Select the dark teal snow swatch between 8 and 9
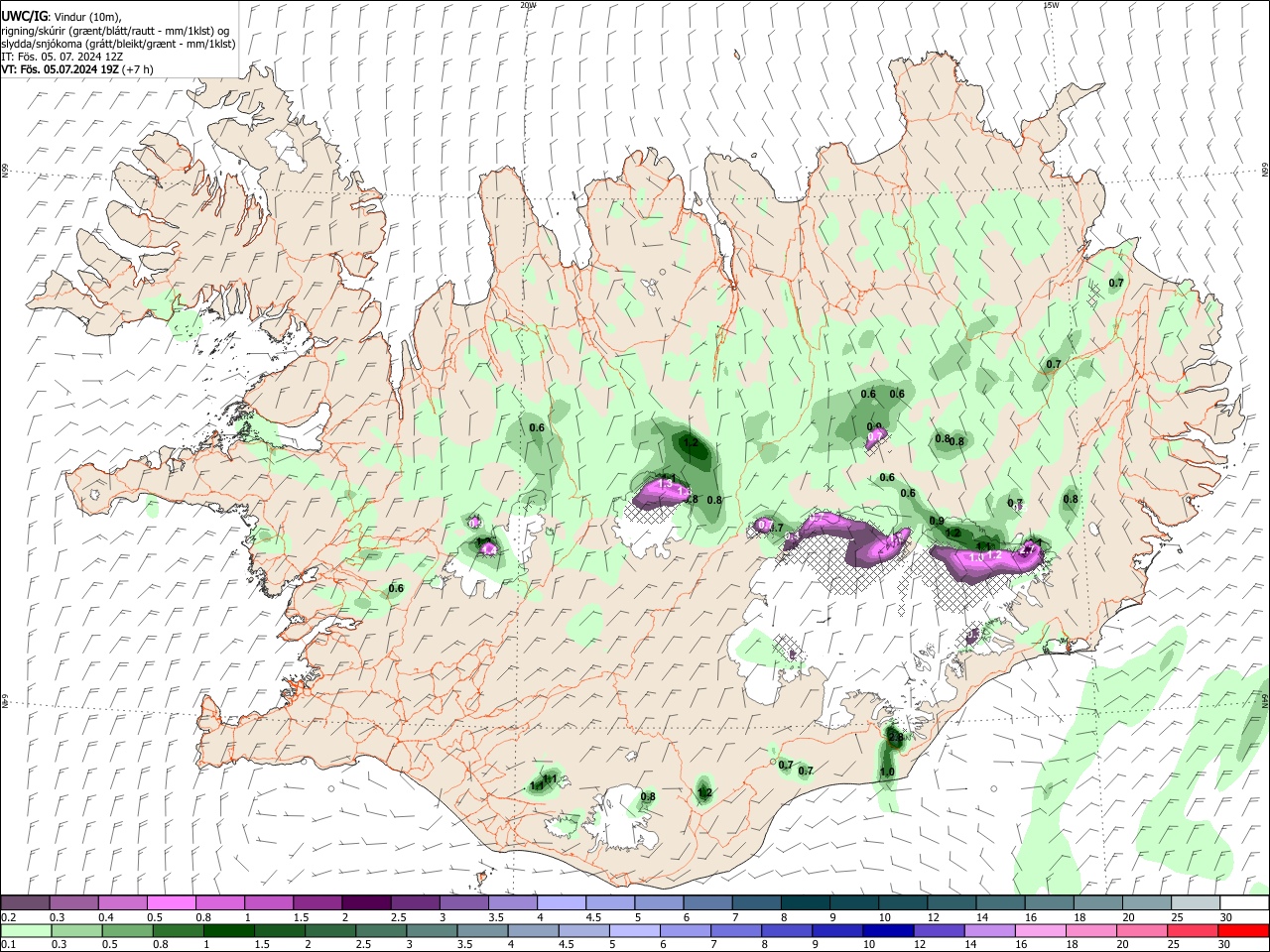 pyautogui.click(x=804, y=902)
